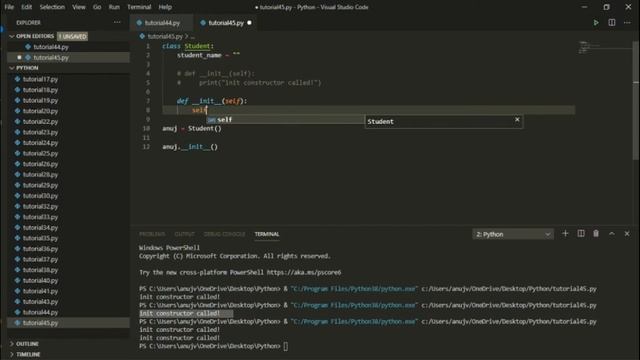Open the File menu
This screenshot has width=640, height=360.
(x=9, y=7)
